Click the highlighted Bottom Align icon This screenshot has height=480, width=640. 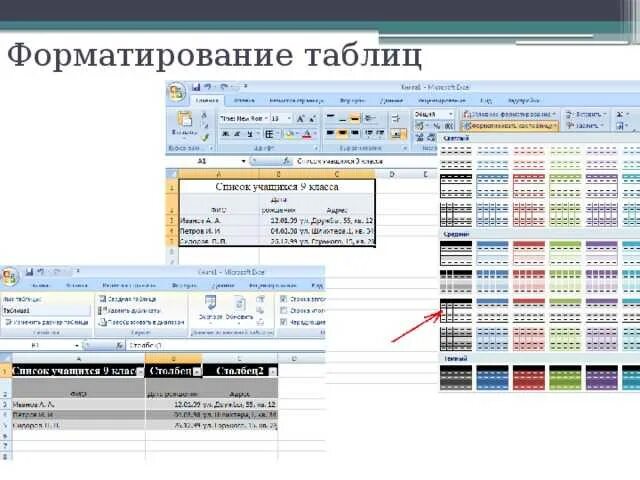coord(355,118)
